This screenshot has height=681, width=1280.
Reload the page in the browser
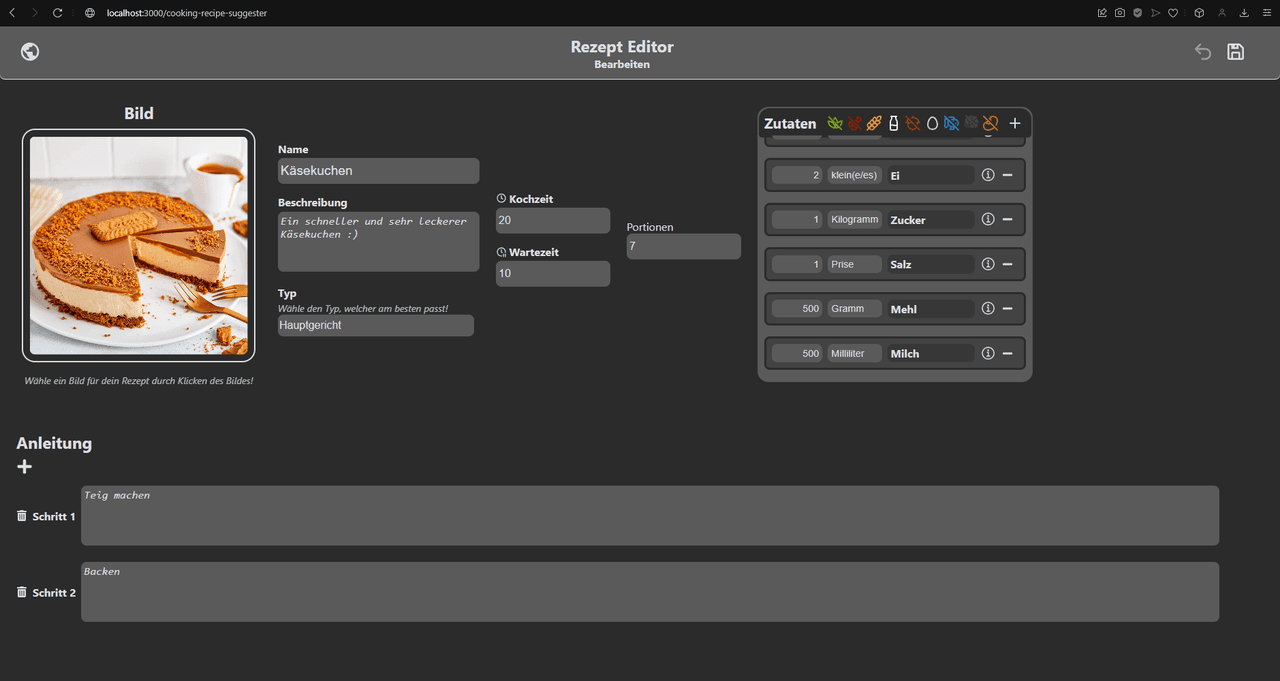pos(57,13)
